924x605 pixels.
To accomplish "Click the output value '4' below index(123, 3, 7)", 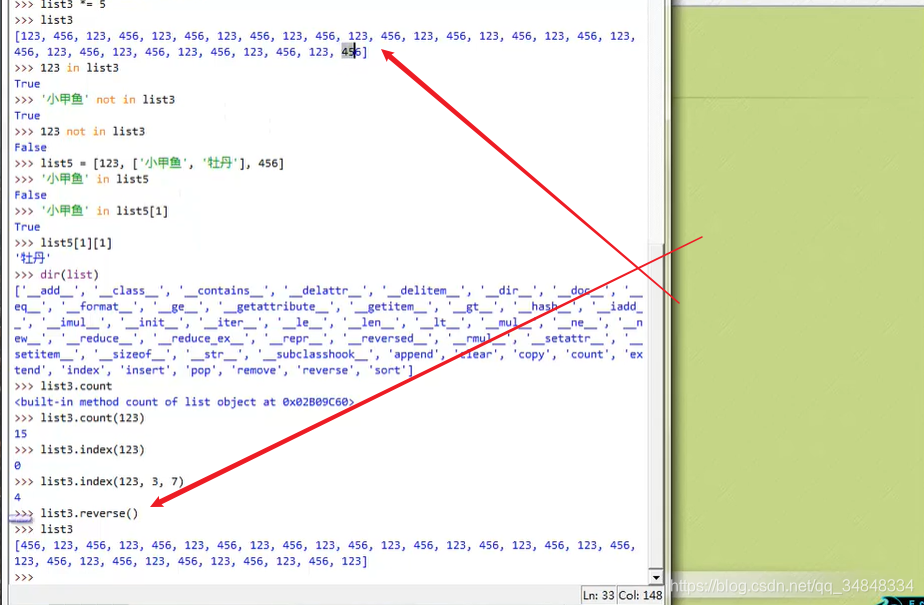I will 18,497.
